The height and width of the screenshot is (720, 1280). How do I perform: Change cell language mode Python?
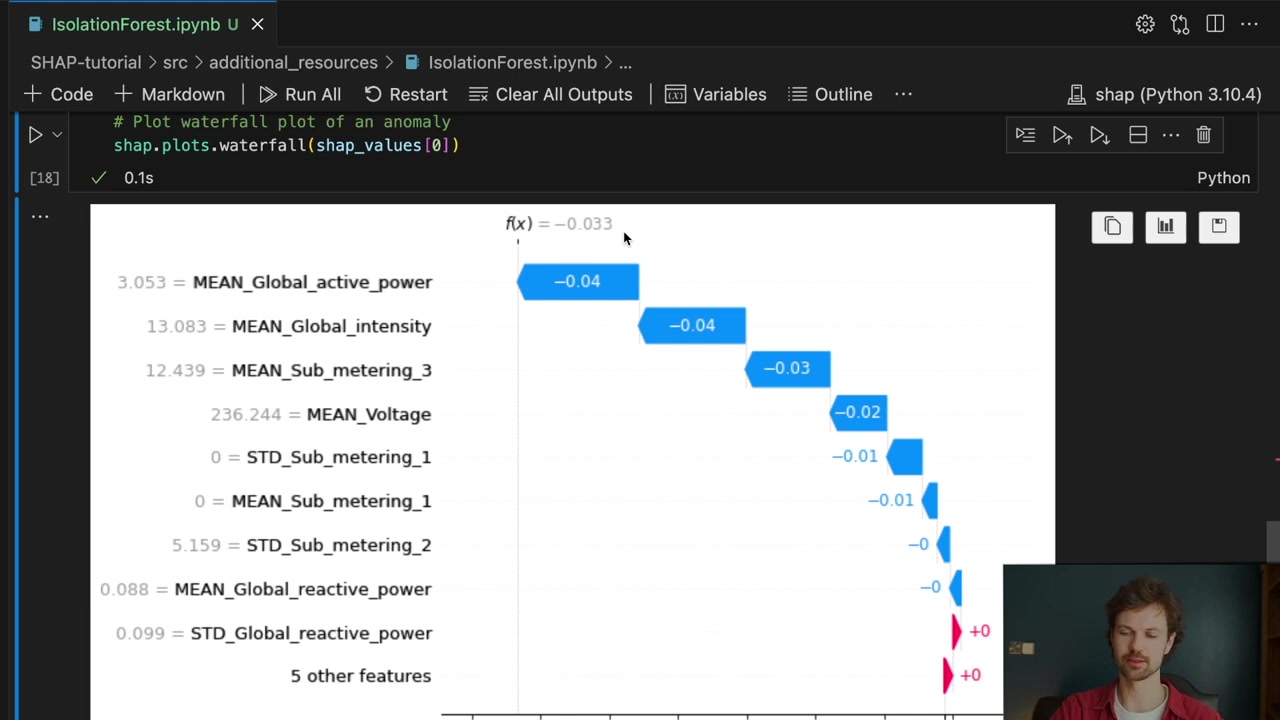point(1223,178)
